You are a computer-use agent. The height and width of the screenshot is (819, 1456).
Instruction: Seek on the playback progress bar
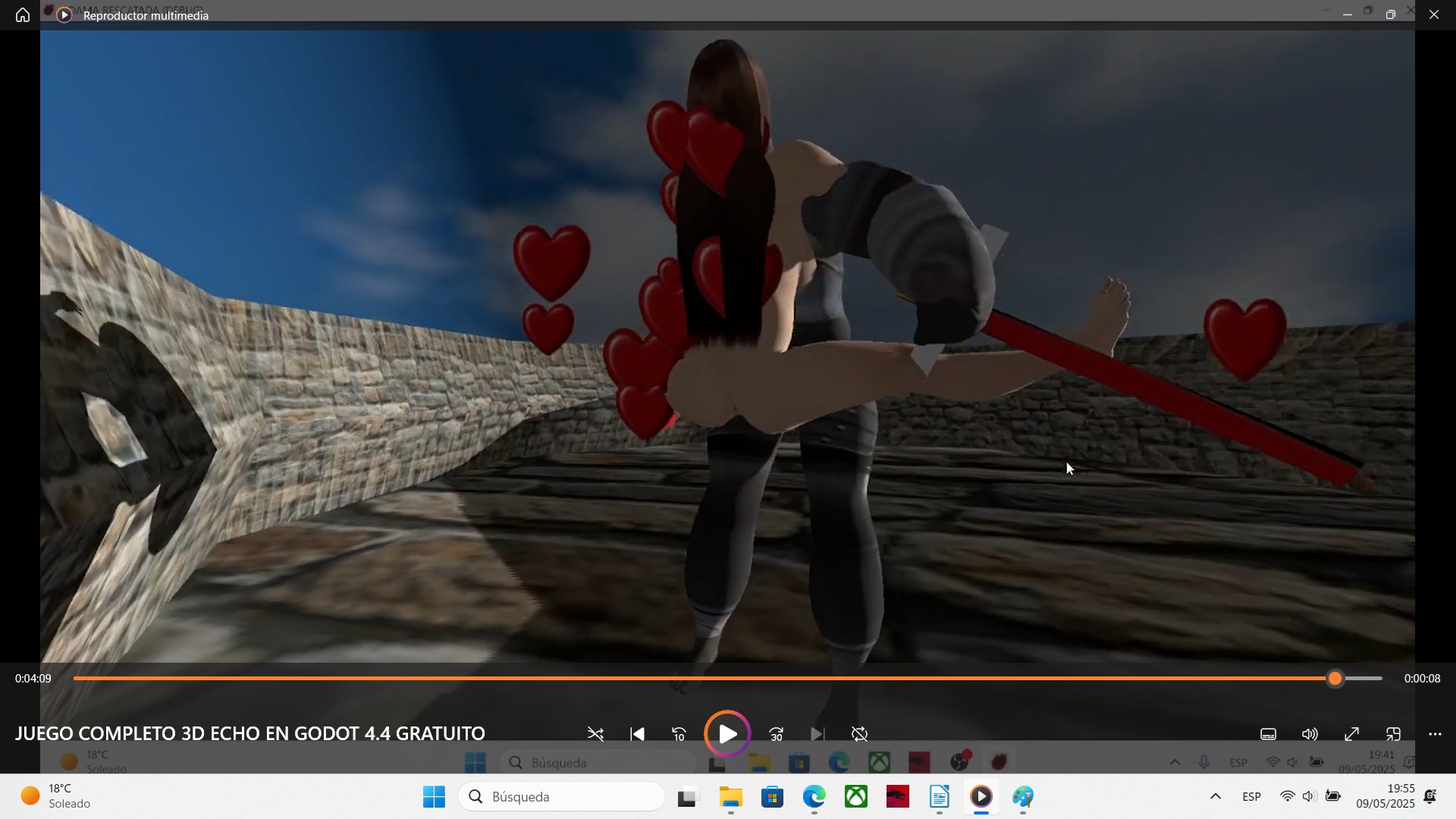coord(727,679)
